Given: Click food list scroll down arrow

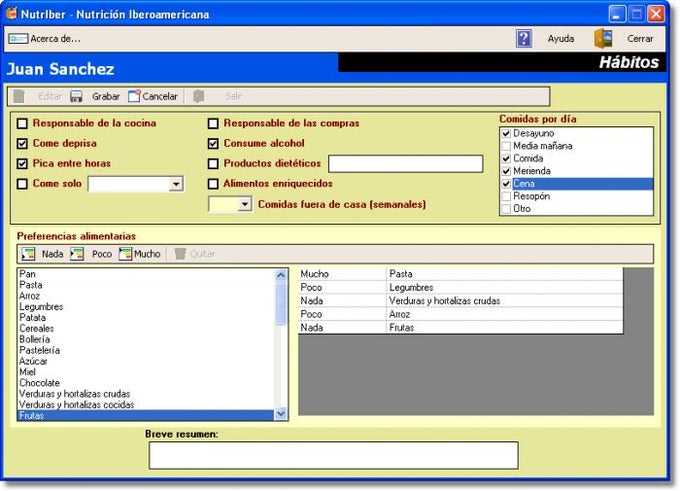Looking at the screenshot, I should pyautogui.click(x=281, y=414).
